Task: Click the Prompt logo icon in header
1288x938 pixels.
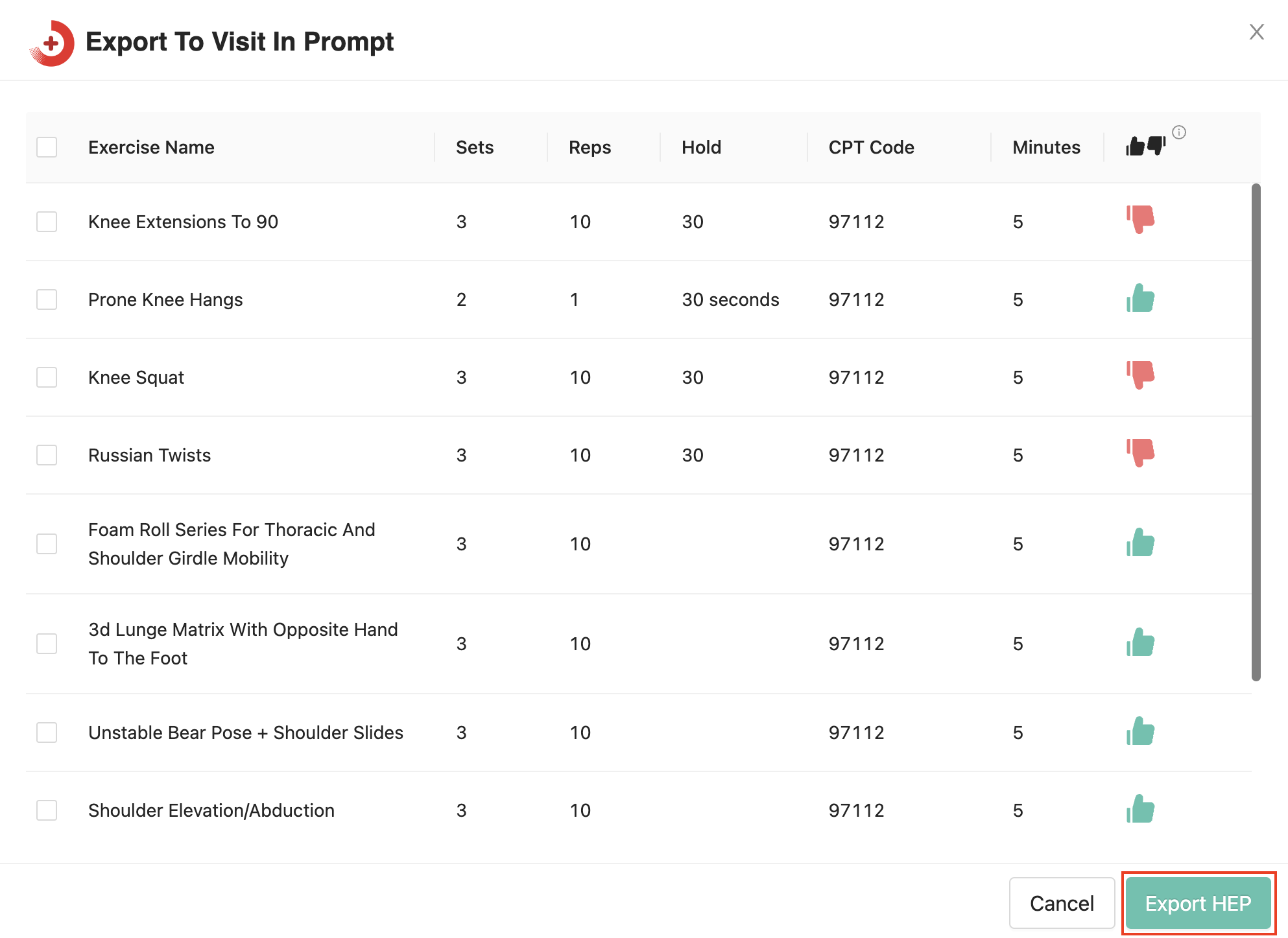Action: (52, 43)
